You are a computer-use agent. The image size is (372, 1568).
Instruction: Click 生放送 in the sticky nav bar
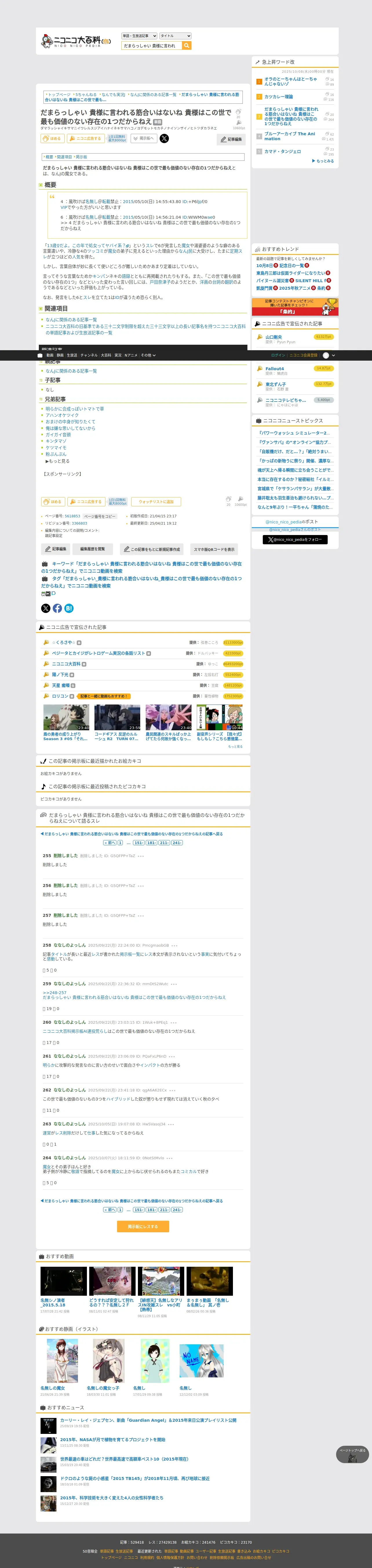[72, 355]
